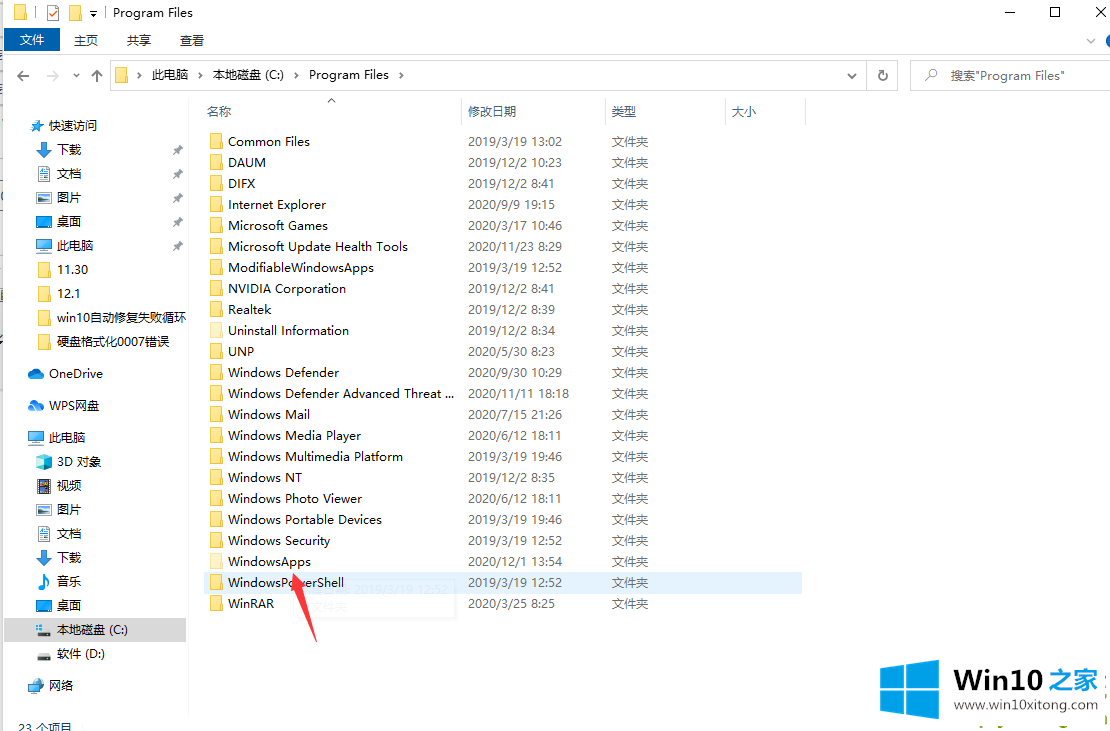The width and height of the screenshot is (1110, 731).
Task: Select the Windows Media Player folder
Action: point(294,436)
